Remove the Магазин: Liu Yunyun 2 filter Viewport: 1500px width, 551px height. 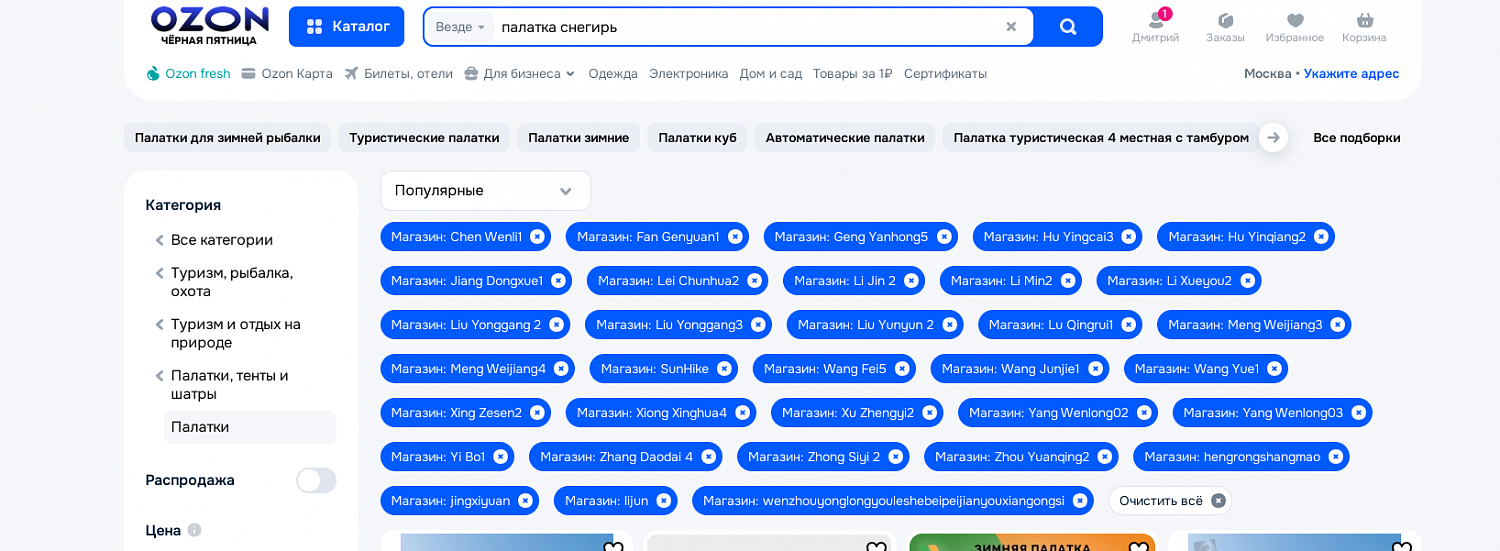pos(949,325)
